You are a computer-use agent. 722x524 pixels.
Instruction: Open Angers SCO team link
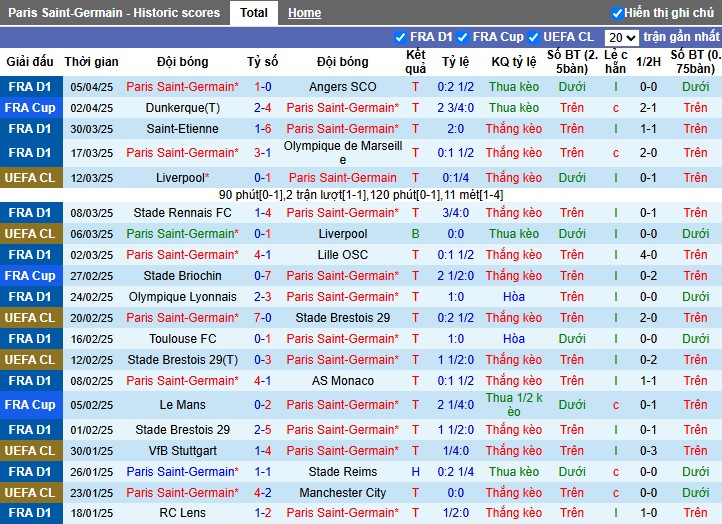pos(343,87)
